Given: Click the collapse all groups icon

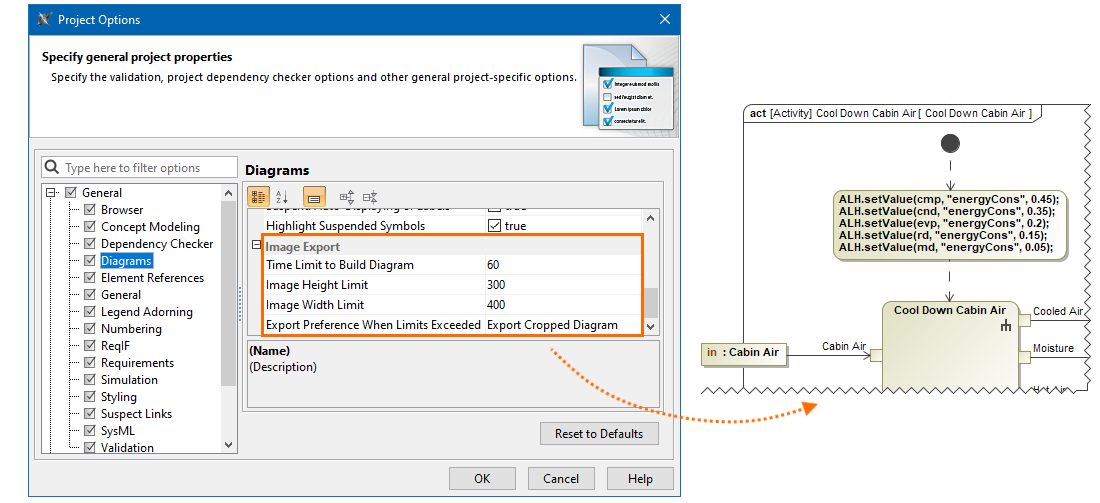Looking at the screenshot, I should point(370,197).
